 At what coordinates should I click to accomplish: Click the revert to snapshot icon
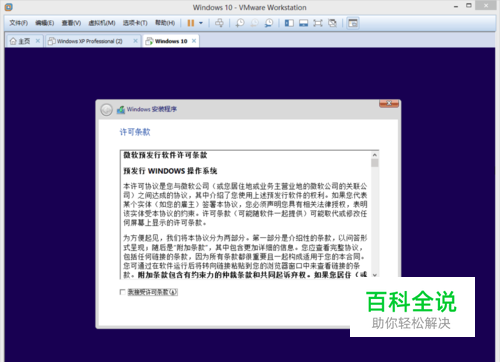point(254,23)
